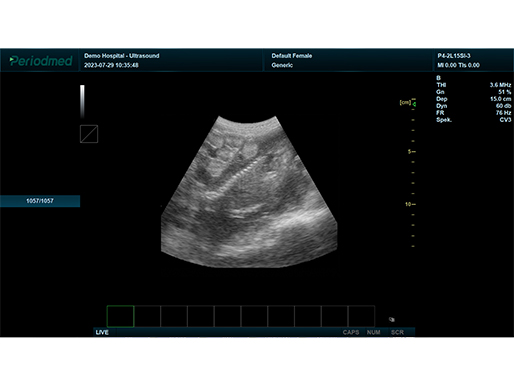Click the green focus marker on depth scale
514x386 pixels.
(x=414, y=104)
